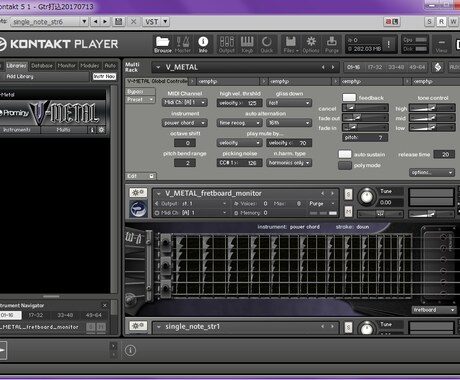Click the exclamation panic button
The height and width of the screenshot is (380, 460).
pos(389,44)
